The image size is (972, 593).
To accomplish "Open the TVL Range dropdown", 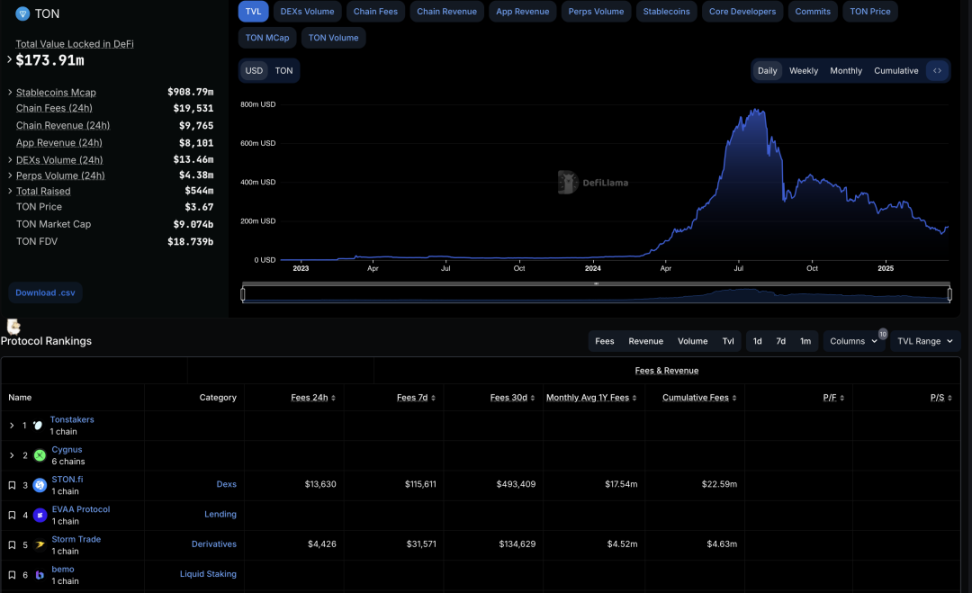I will 925,341.
